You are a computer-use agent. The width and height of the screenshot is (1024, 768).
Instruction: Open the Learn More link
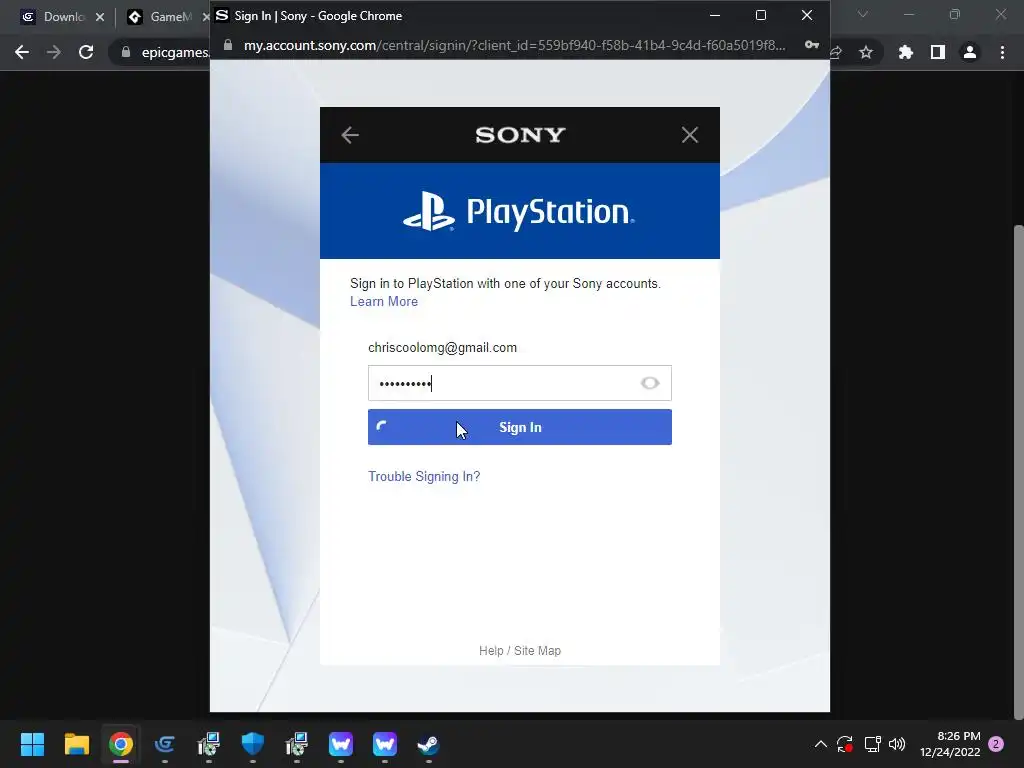pyautogui.click(x=384, y=302)
